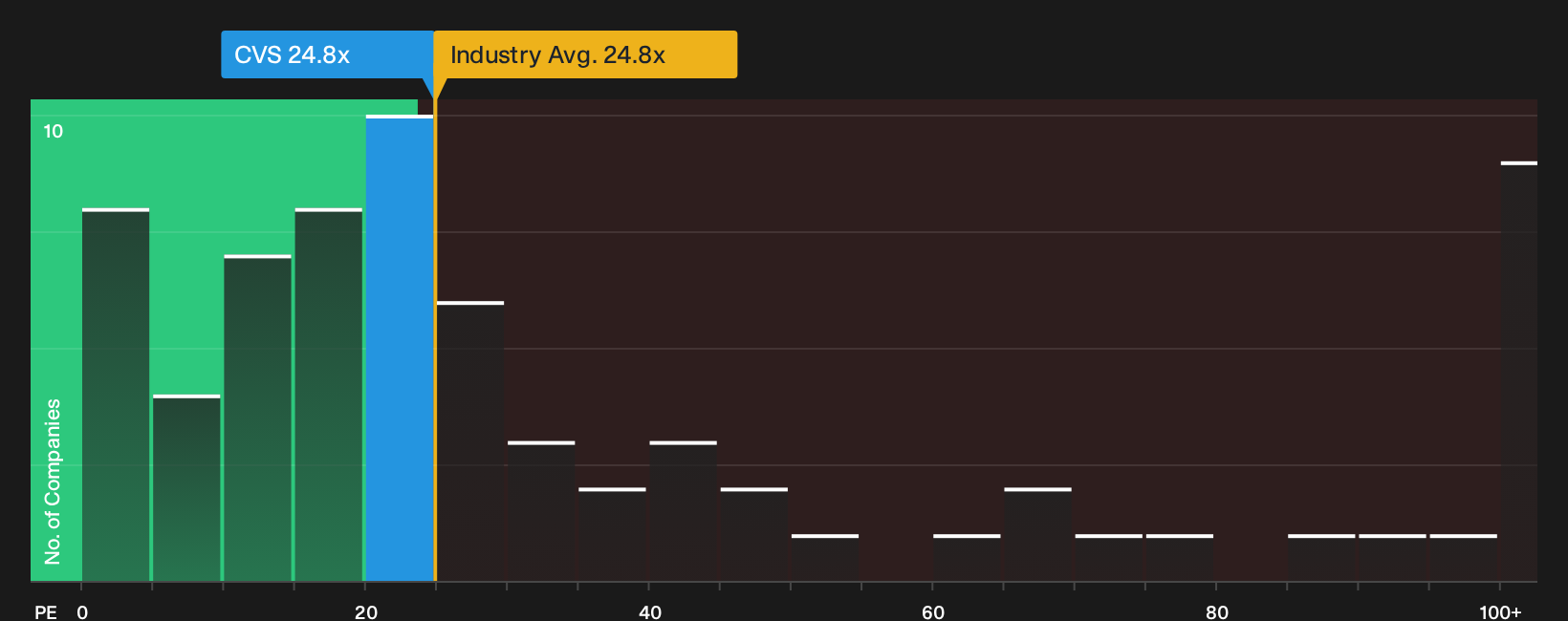1568x621 pixels.
Task: Select the histogram bar for PE 25-30
Action: click(x=470, y=441)
